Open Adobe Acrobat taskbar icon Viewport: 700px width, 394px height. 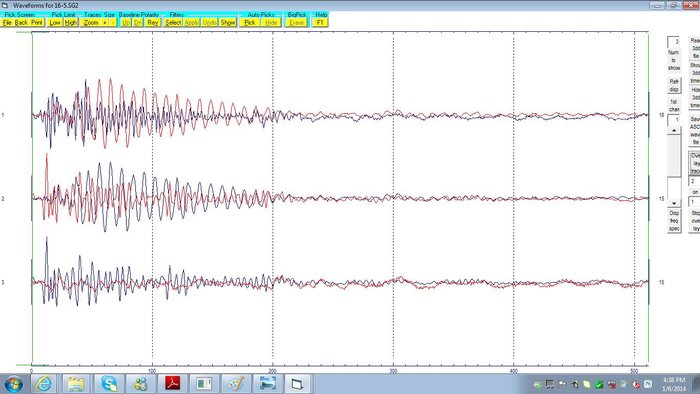[x=173, y=384]
